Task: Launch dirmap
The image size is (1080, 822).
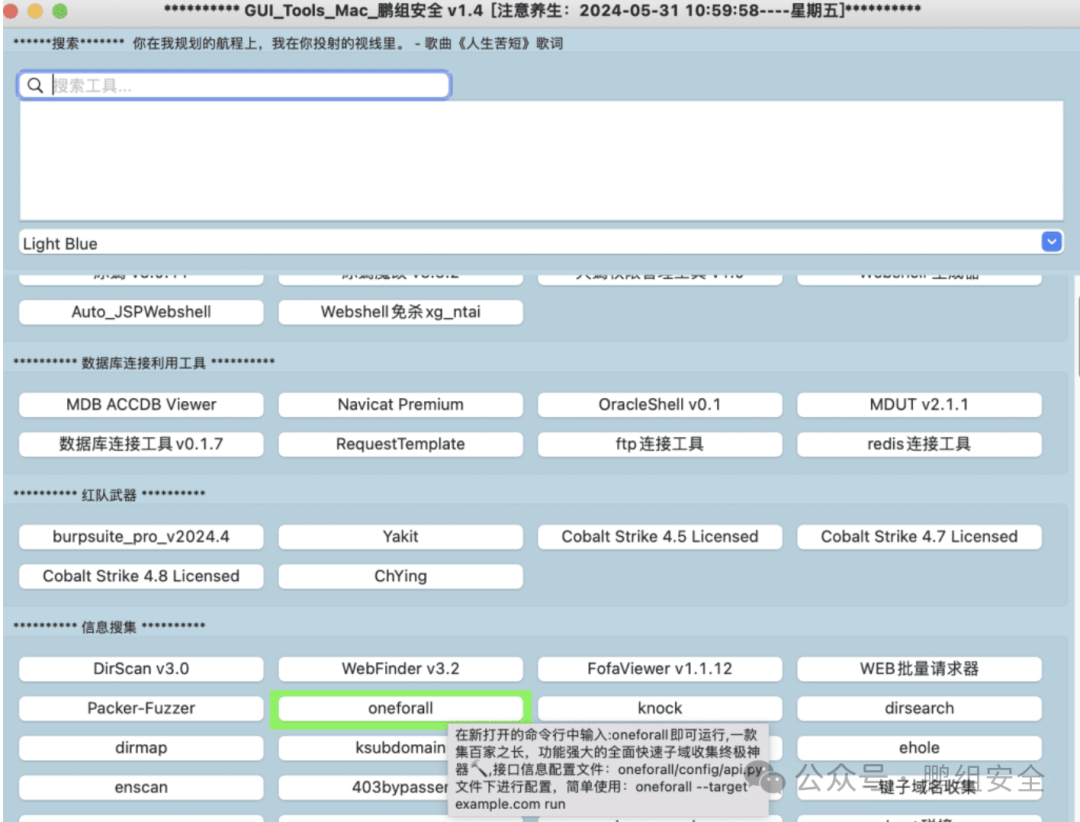Action: [141, 748]
